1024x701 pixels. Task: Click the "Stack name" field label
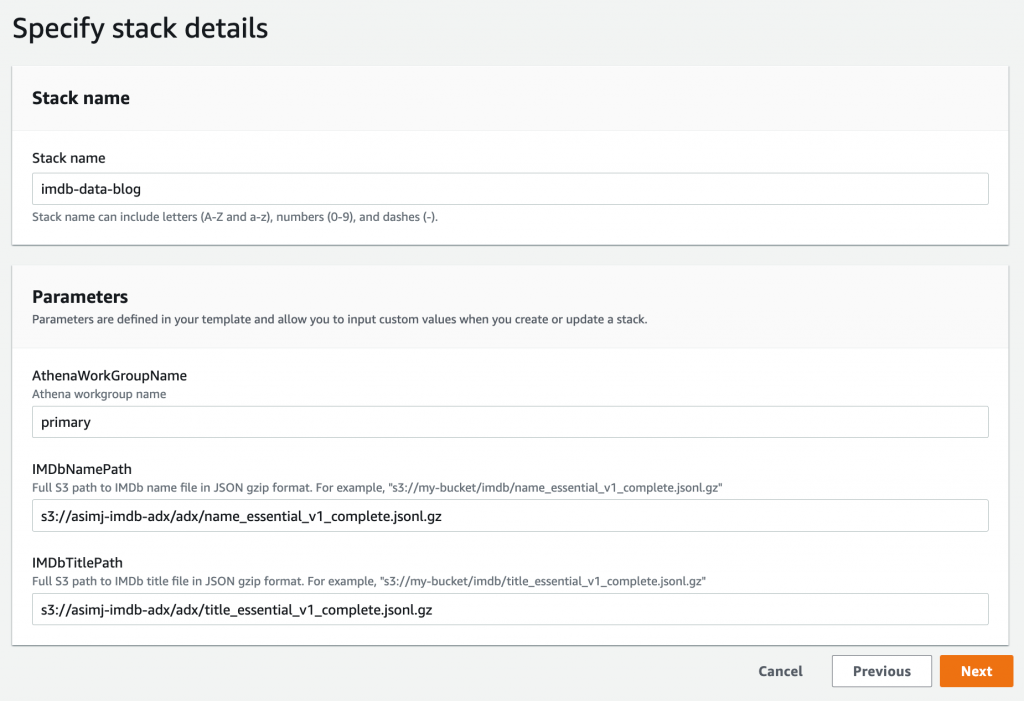tap(68, 158)
